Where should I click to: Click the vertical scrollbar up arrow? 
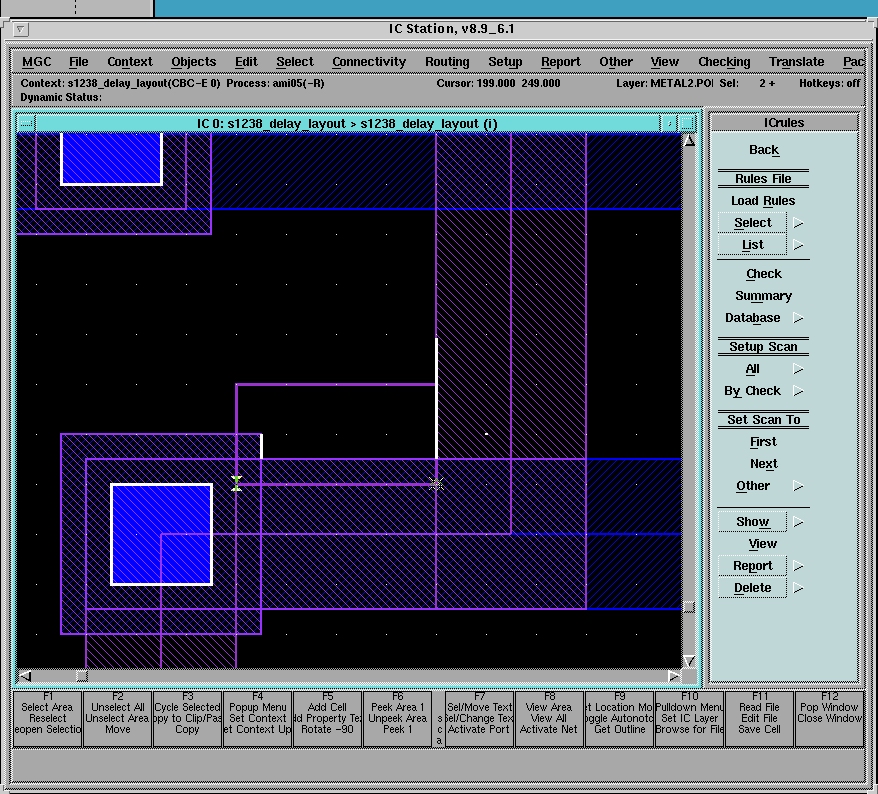point(689,141)
